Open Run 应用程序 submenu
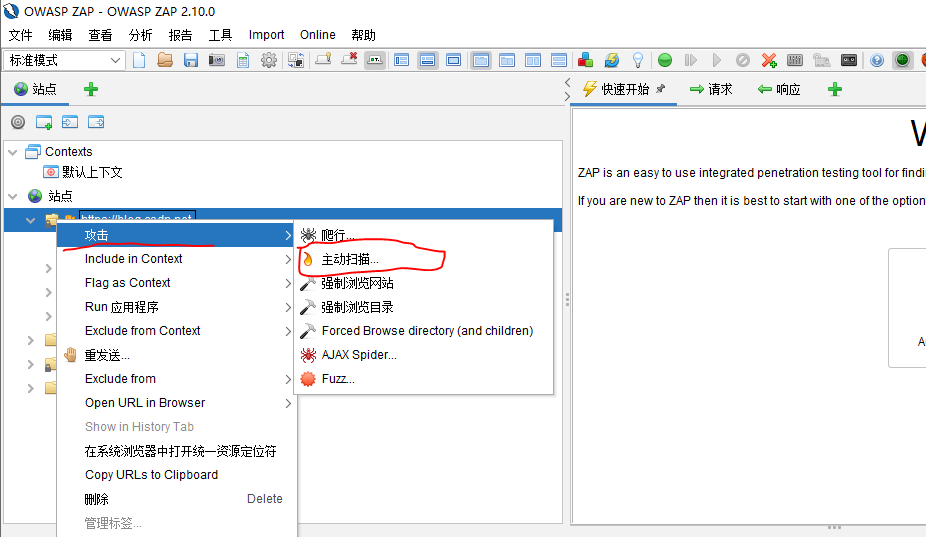Viewport: 926px width, 537px height. tap(177, 307)
